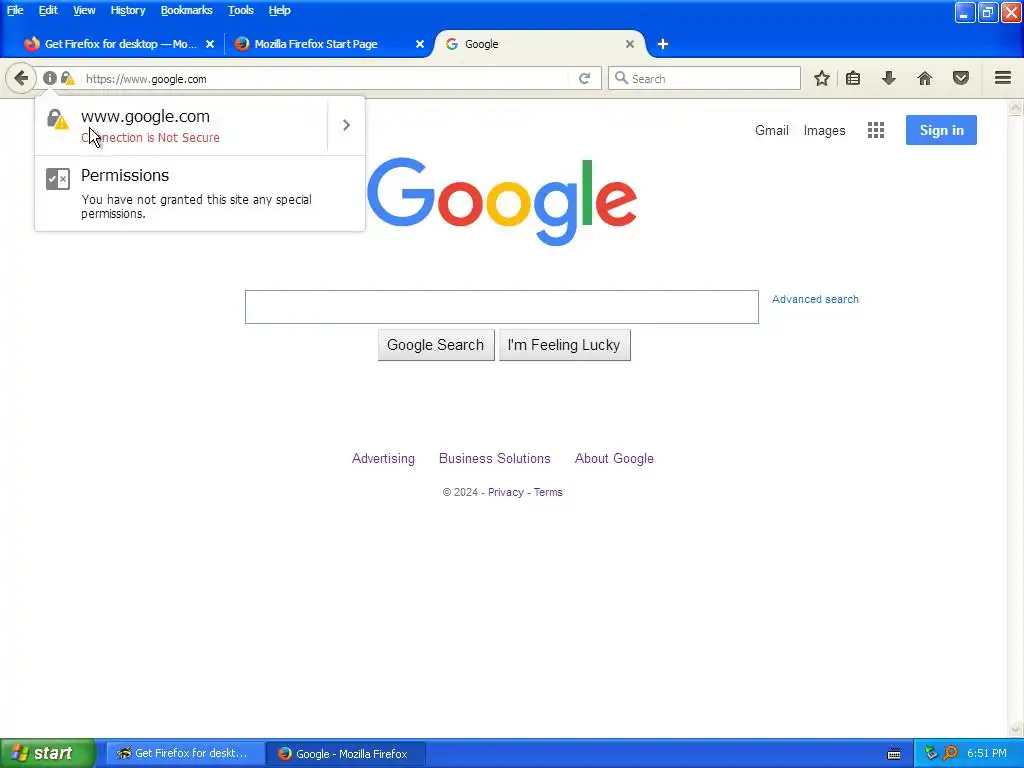Image resolution: width=1024 pixels, height=768 pixels.
Task: Show connection details chevron arrow
Action: click(346, 125)
